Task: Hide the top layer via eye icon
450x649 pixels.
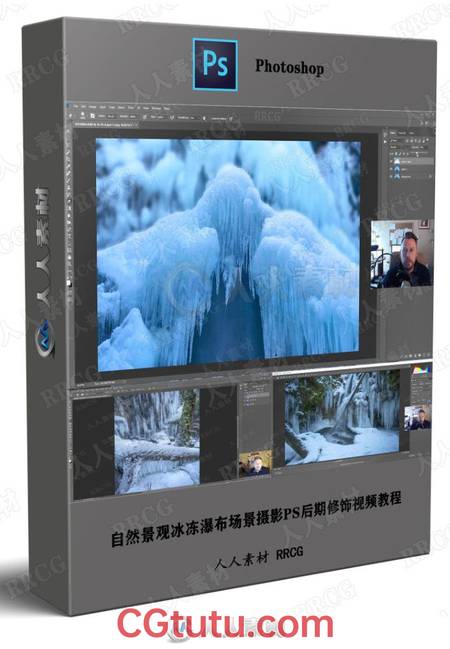Action: (391, 161)
